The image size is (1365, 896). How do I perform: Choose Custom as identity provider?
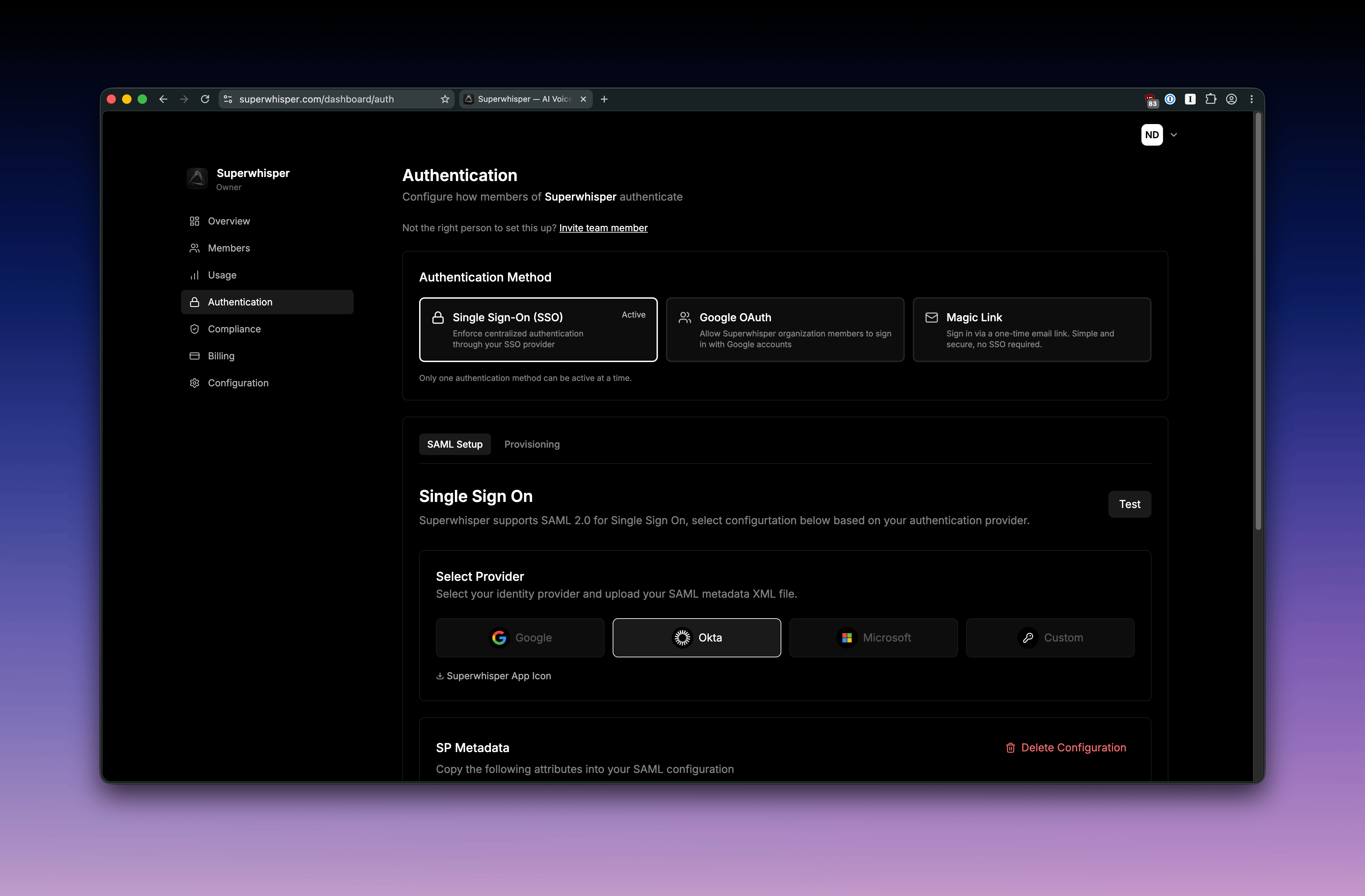point(1050,638)
